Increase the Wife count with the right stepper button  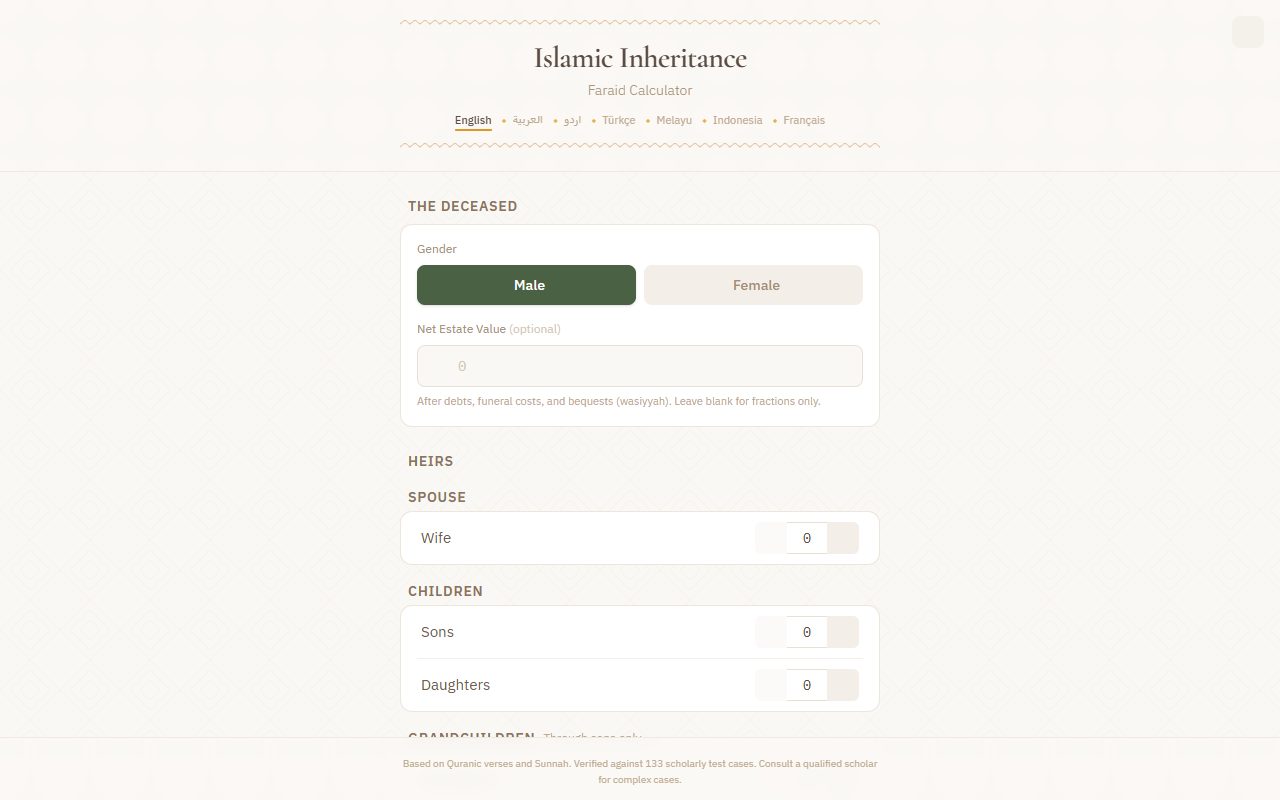click(x=843, y=538)
